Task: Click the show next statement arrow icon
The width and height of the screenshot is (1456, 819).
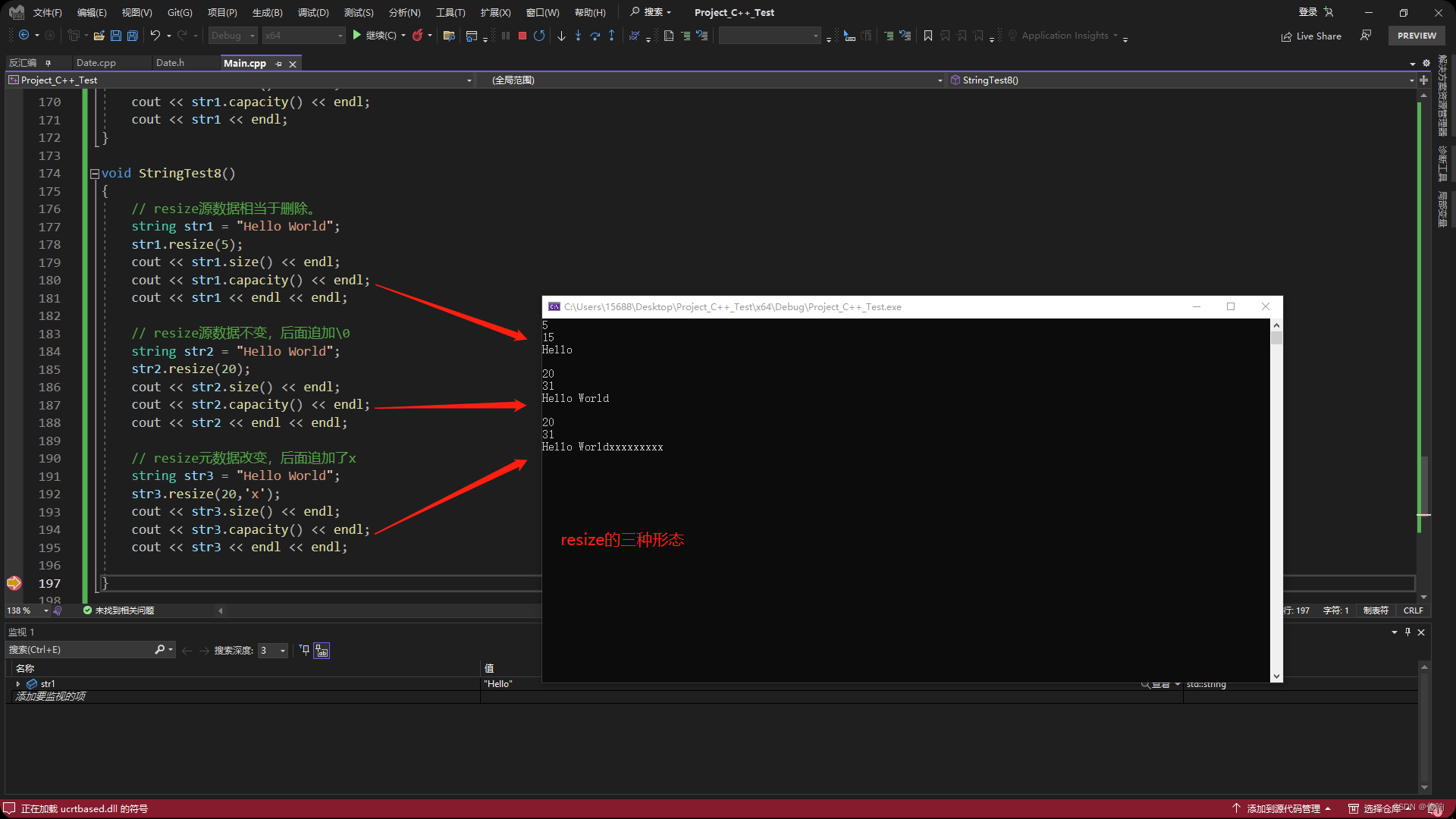Action: point(561,36)
